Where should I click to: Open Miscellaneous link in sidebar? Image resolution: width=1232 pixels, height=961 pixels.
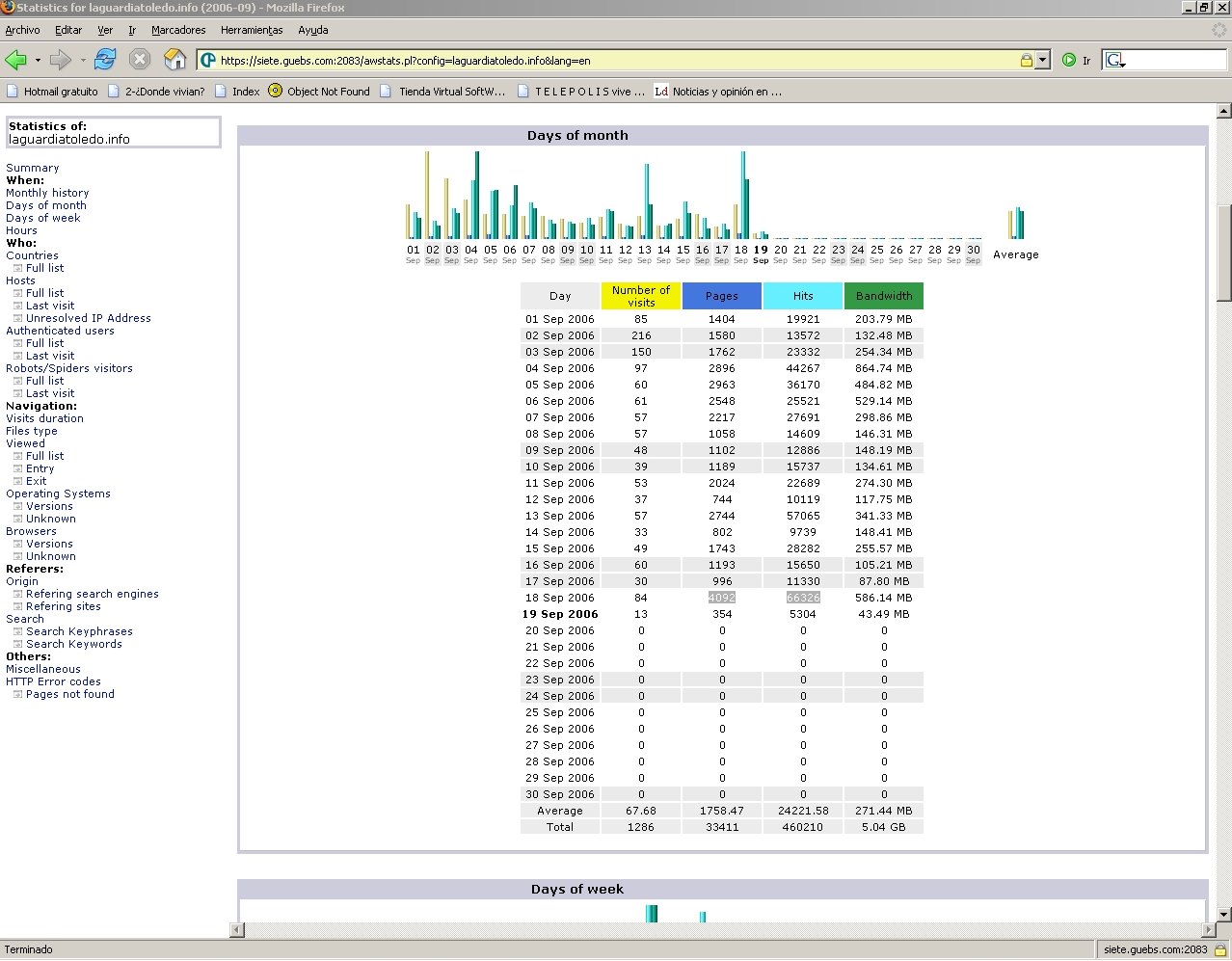click(x=43, y=669)
